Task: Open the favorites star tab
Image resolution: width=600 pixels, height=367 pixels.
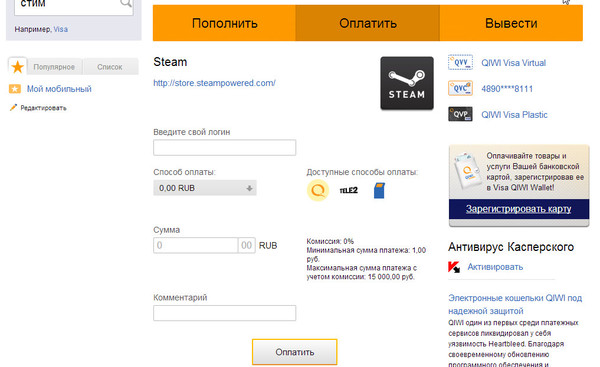Action: 17,67
